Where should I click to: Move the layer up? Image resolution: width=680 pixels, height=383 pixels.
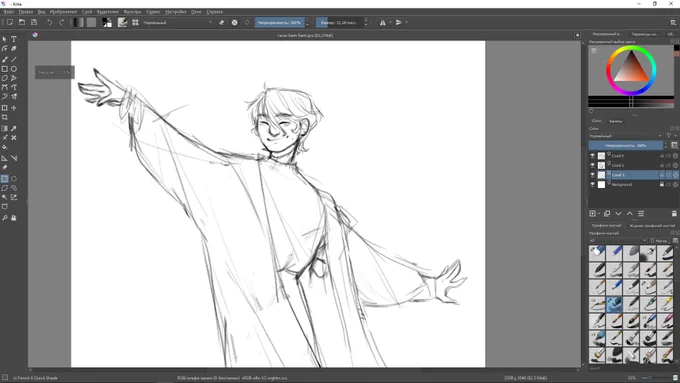[x=629, y=213]
